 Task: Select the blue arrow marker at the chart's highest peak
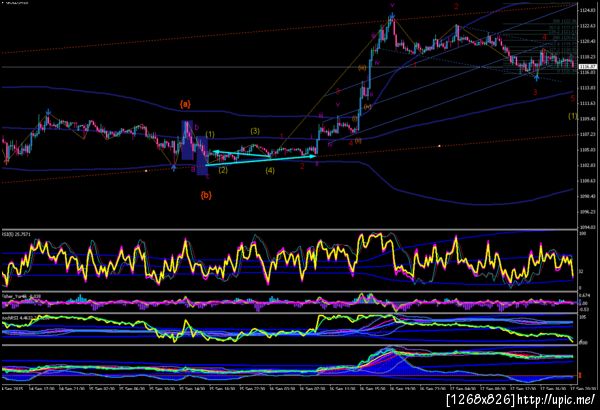pos(392,16)
